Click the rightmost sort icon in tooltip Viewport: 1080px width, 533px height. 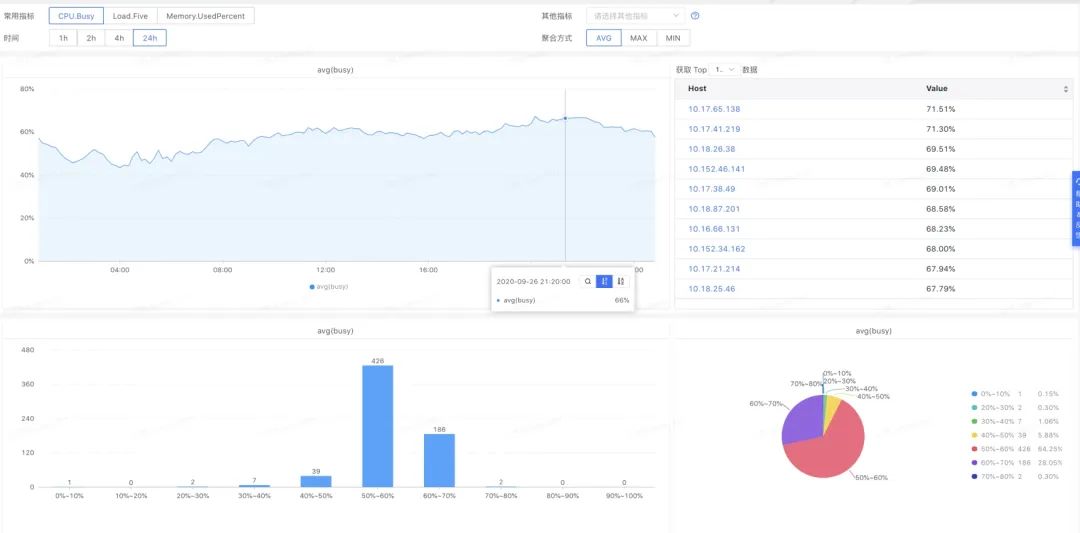(620, 282)
